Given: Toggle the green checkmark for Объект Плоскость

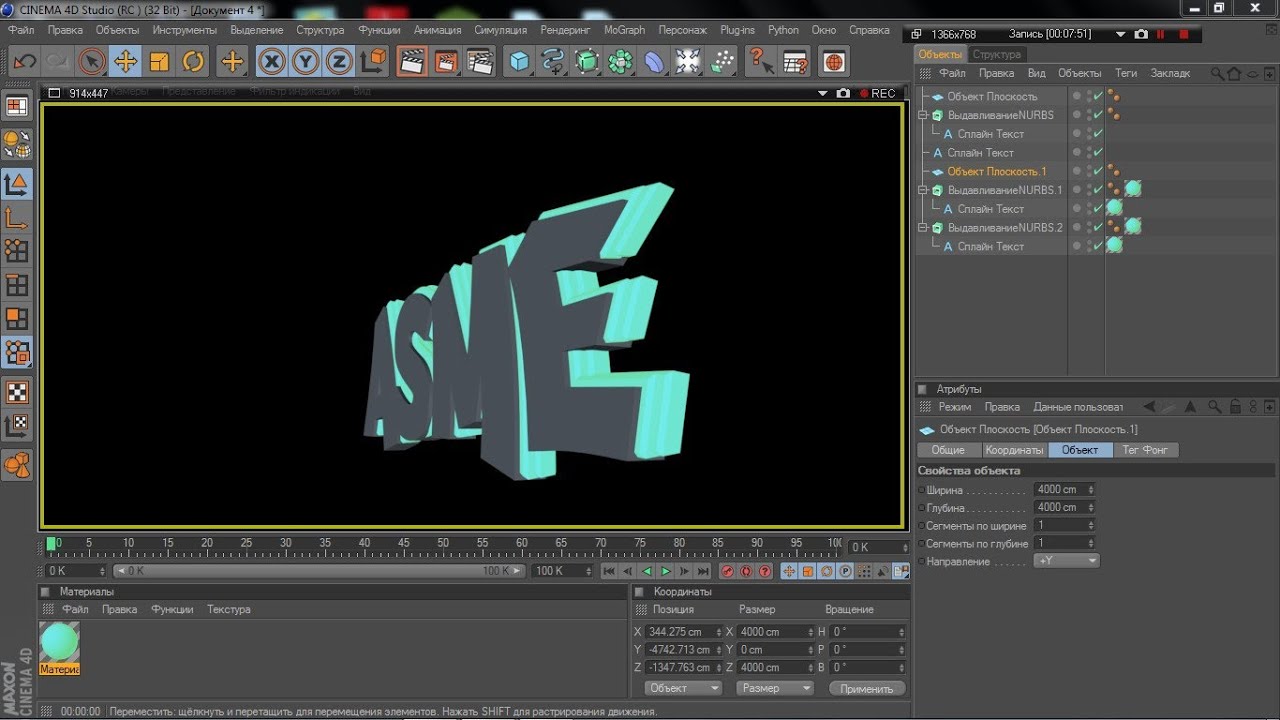Looking at the screenshot, I should pos(1098,97).
